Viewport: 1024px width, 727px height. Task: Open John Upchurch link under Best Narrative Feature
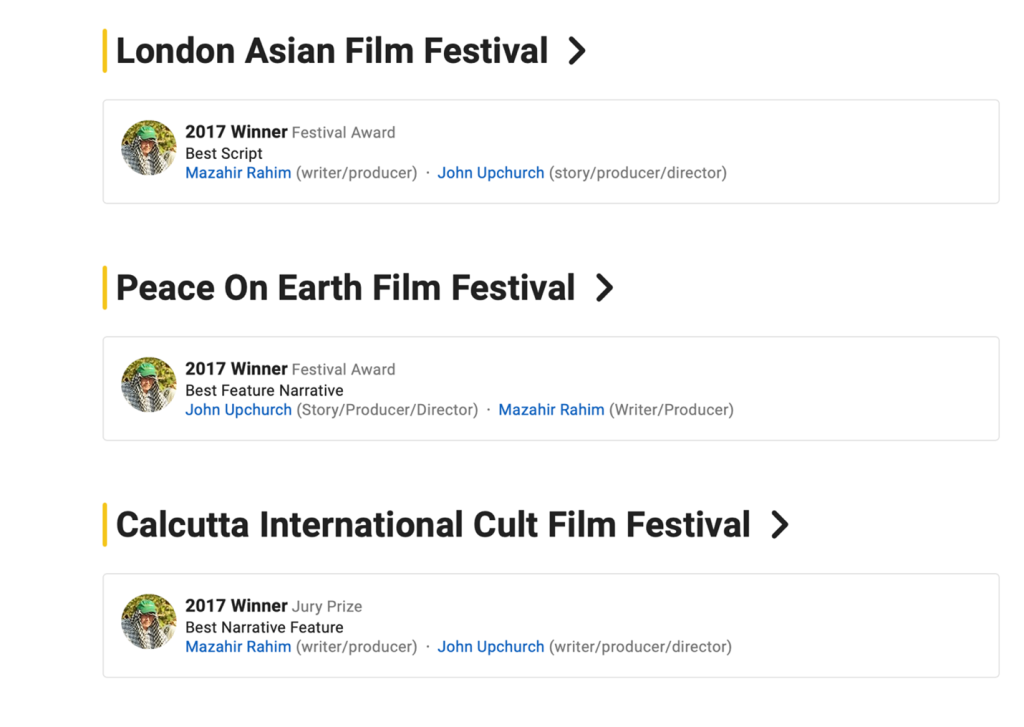click(491, 647)
